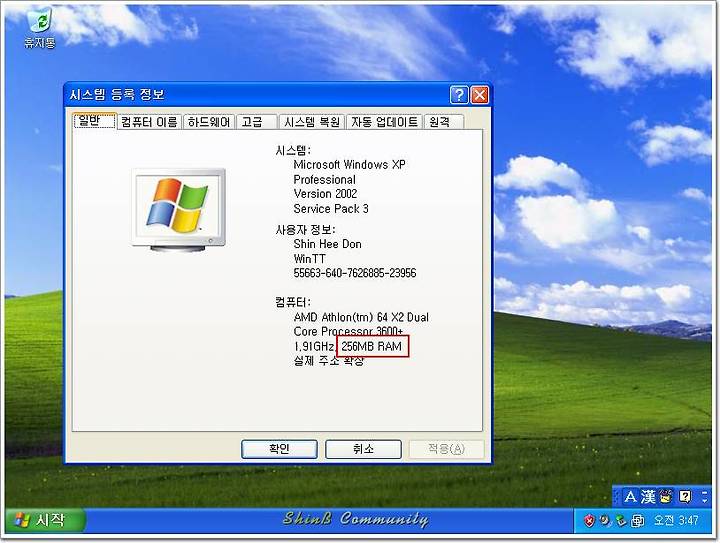
Task: Click the AMD Athlon(tm) 64 X2 Dual text
Action: click(361, 317)
